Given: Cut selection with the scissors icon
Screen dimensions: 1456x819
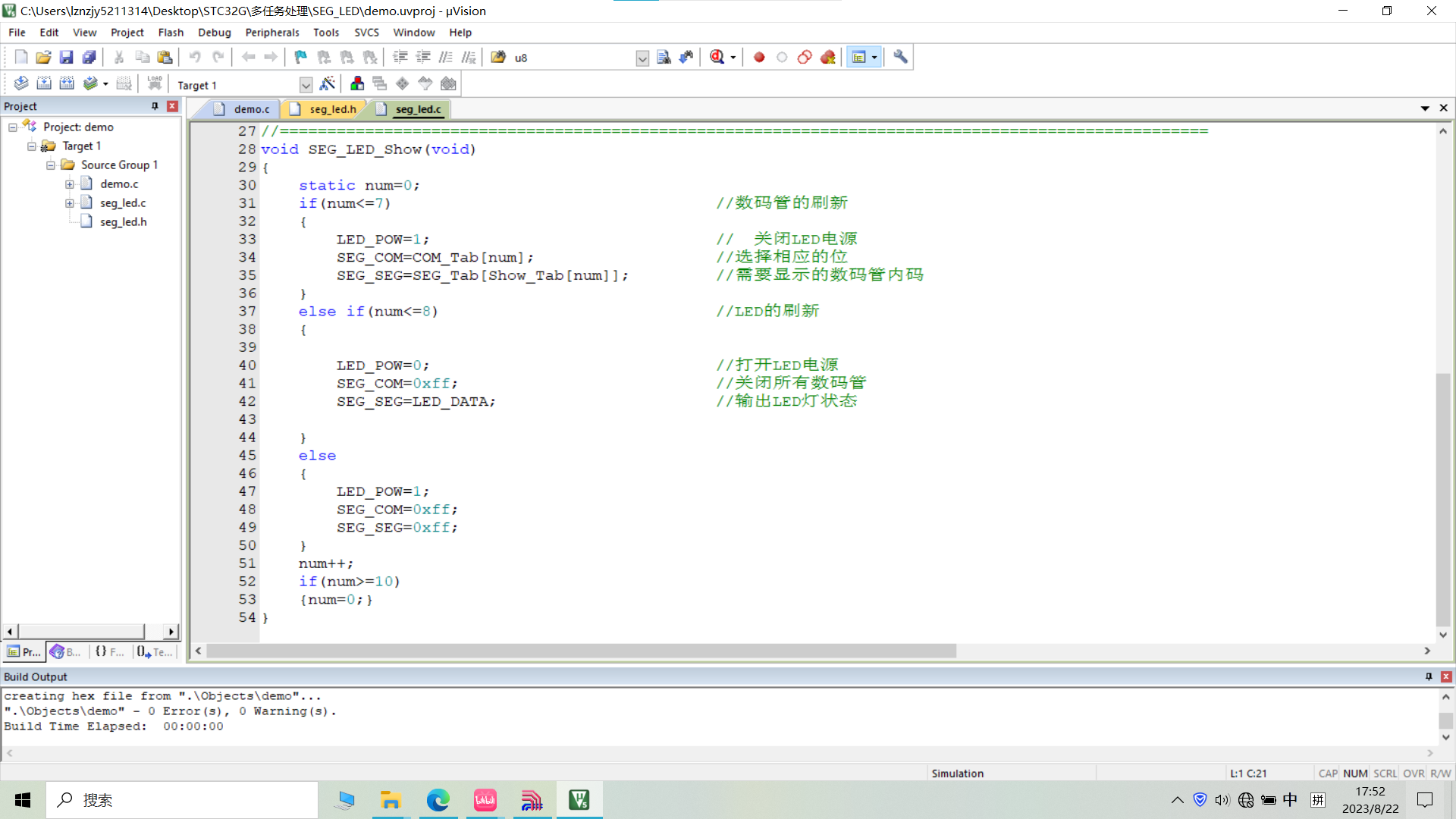Looking at the screenshot, I should tap(119, 57).
